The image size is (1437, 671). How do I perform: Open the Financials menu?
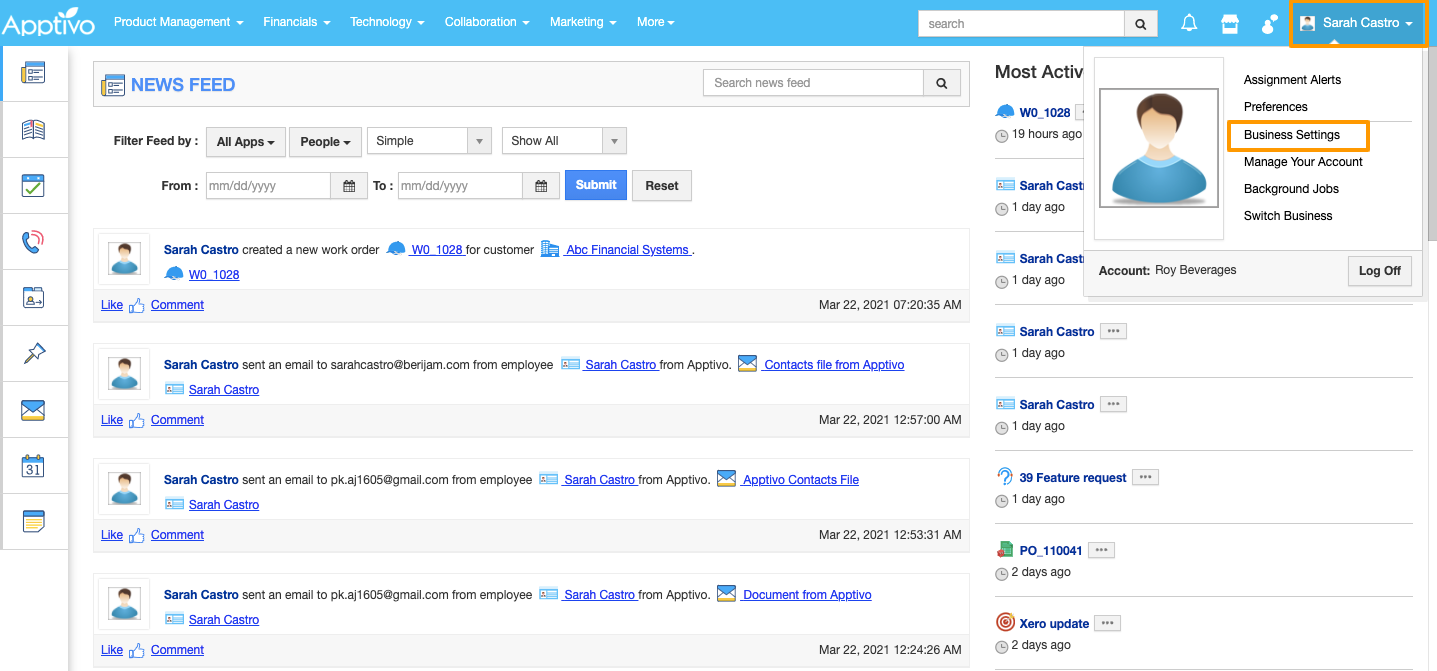(x=297, y=22)
